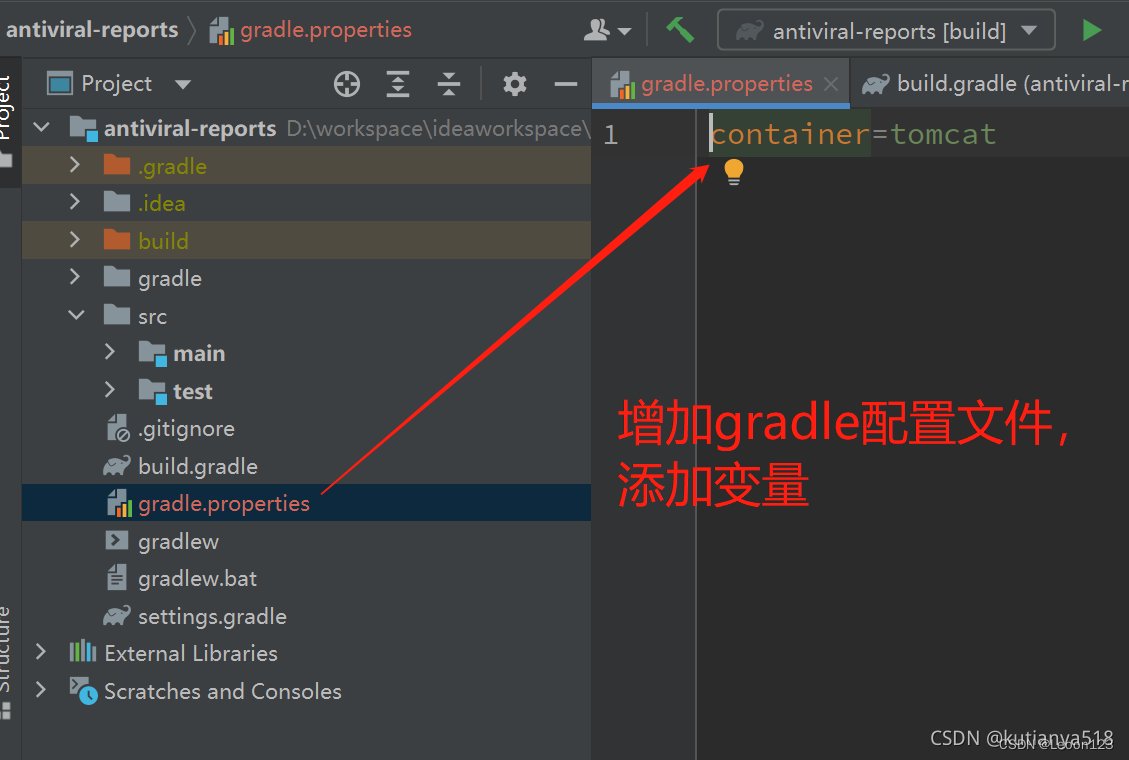Screen dimensions: 1129x760
Task: Click the Expand All icon in Project panel
Action: click(397, 84)
